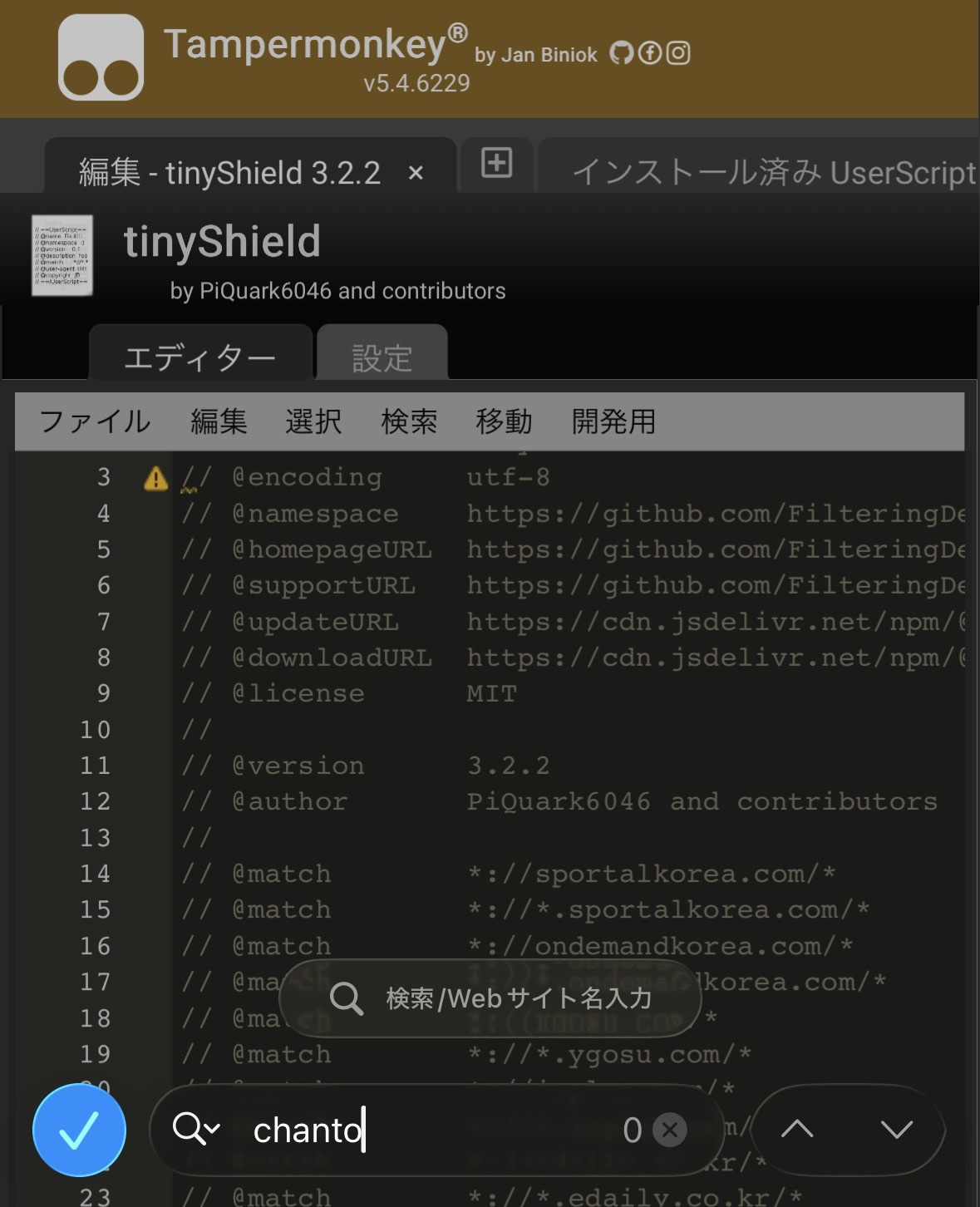Click the @version 3.2.2 line
This screenshot has height=1207, width=980.
click(x=366, y=766)
